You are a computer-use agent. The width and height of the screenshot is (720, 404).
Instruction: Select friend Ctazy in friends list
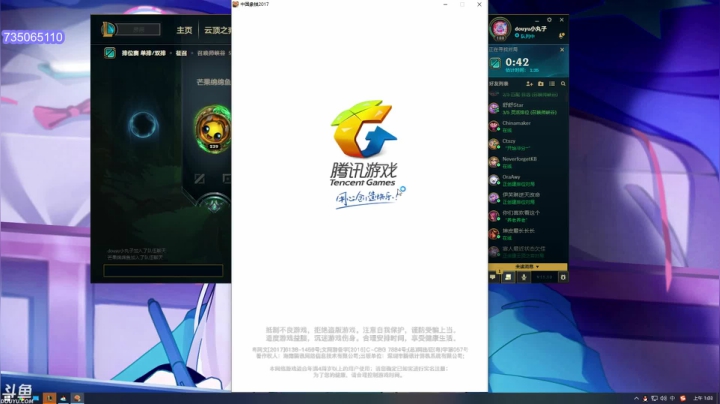[x=528, y=144]
